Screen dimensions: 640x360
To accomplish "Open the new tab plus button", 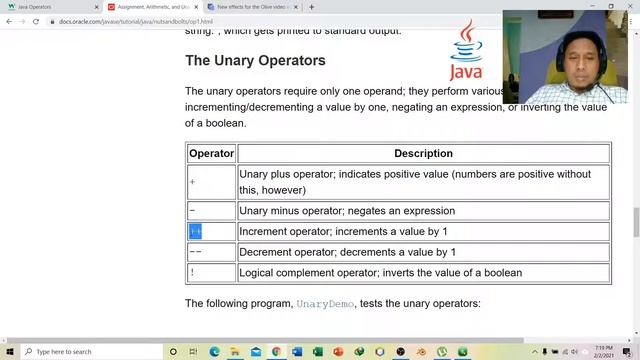I will (311, 7).
